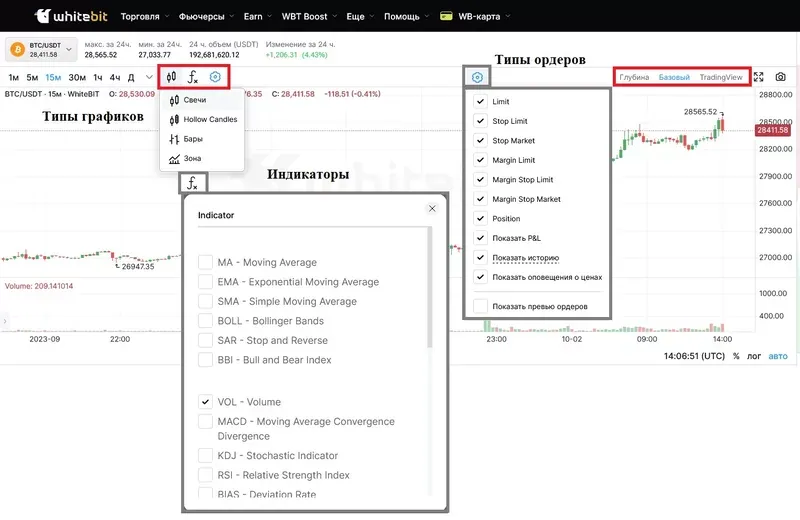Click fx icon above the Indicator panel
The height and width of the screenshot is (520, 800).
pyautogui.click(x=192, y=183)
